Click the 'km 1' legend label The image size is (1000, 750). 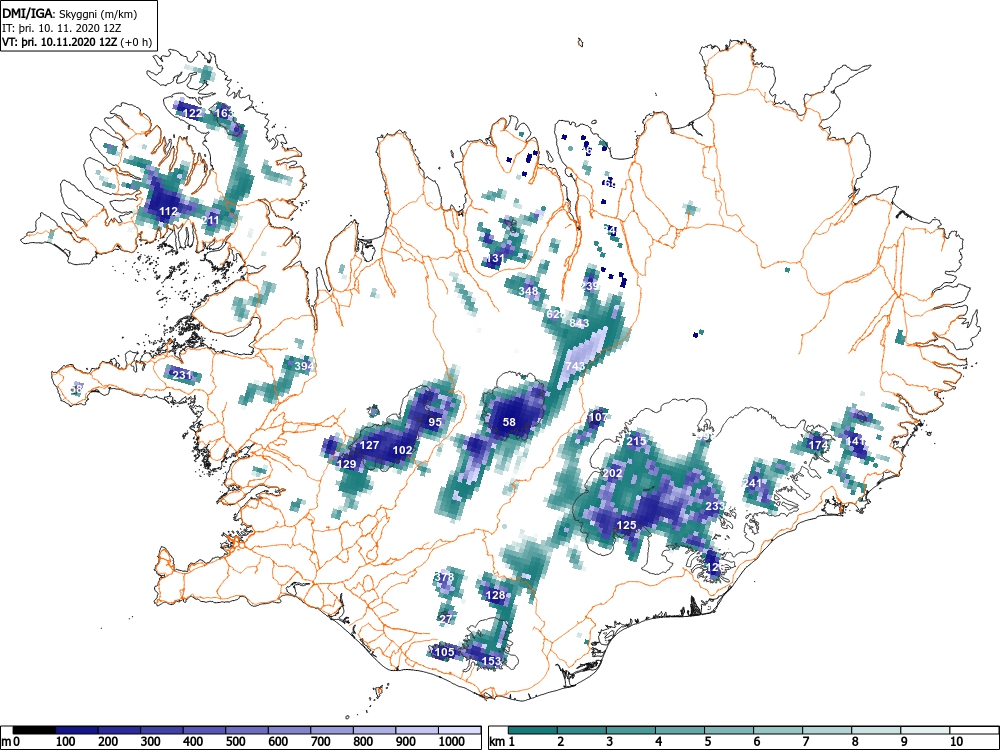click(x=502, y=742)
